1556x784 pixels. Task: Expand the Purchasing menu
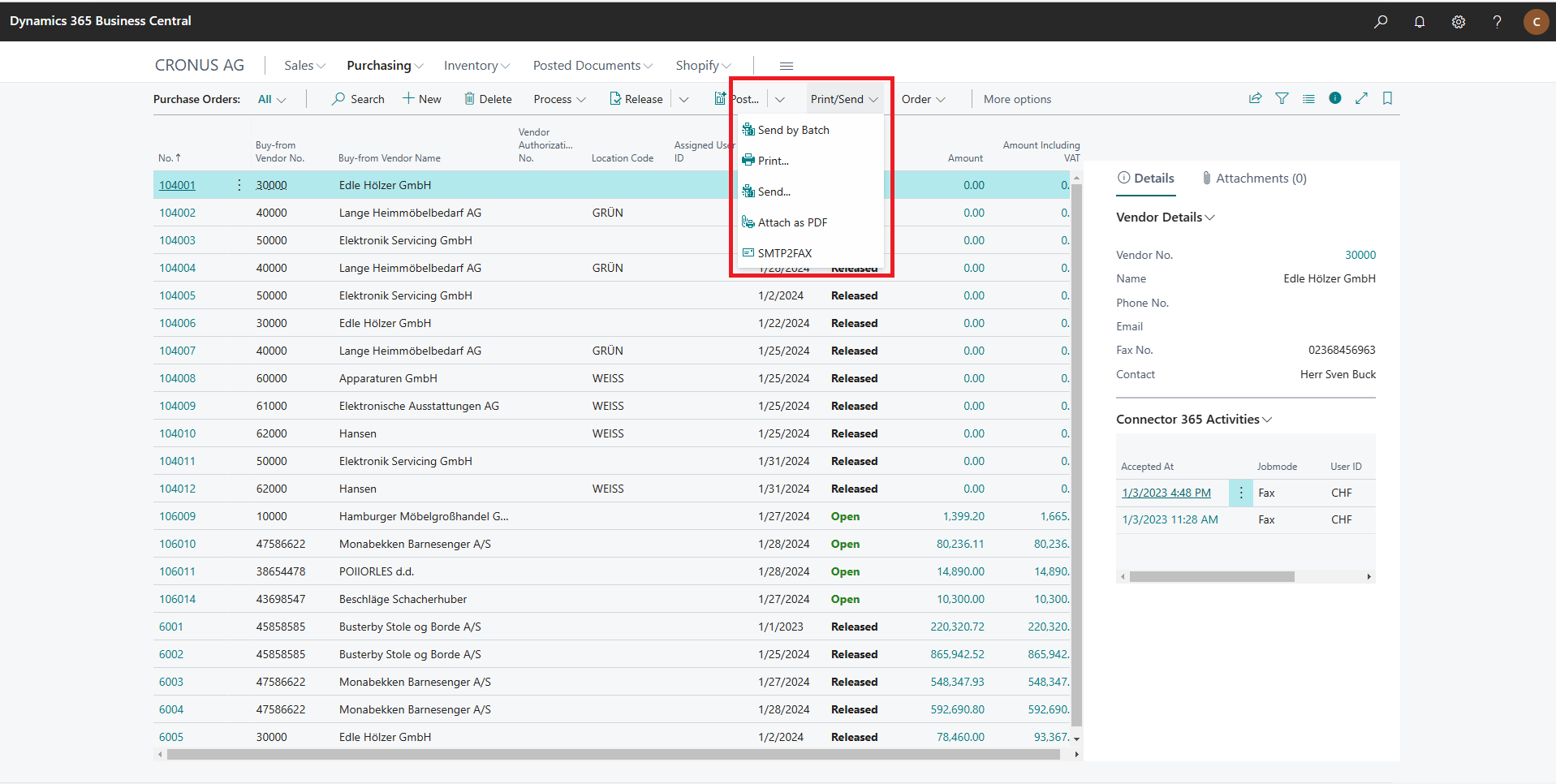[385, 66]
